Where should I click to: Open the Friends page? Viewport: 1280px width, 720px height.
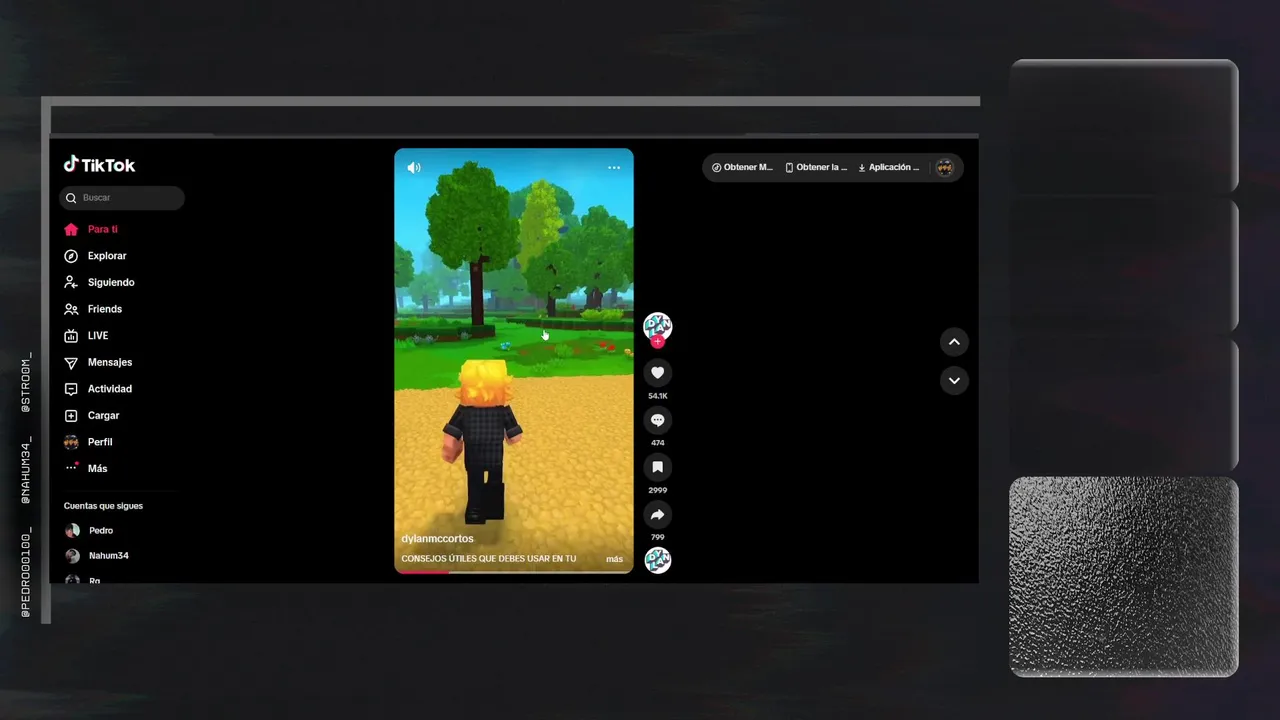105,309
